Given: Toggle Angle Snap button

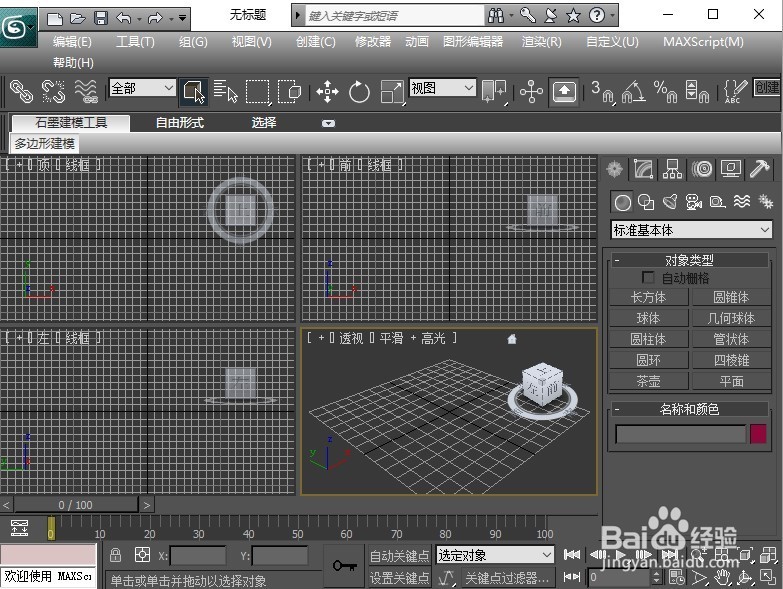Looking at the screenshot, I should click(x=633, y=92).
